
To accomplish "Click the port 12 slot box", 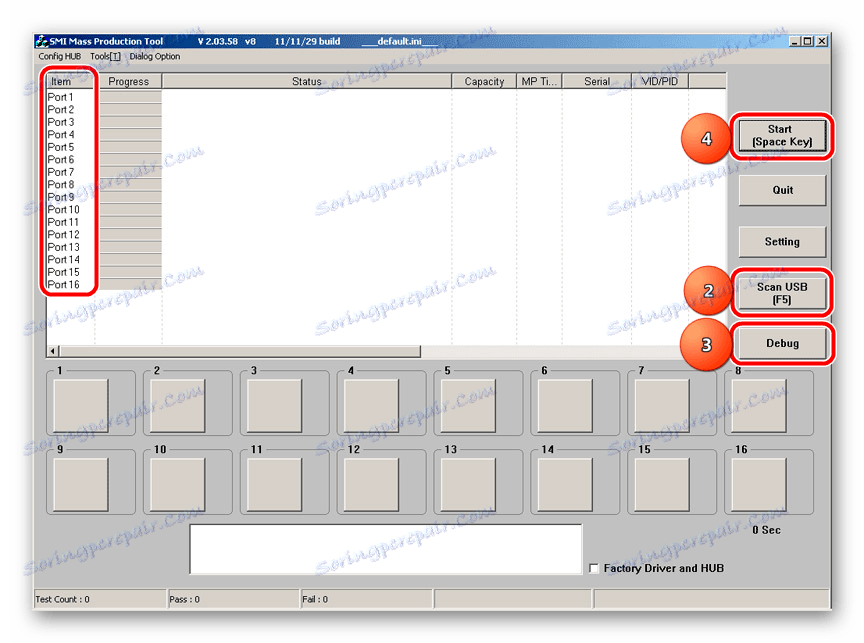I will coord(371,484).
